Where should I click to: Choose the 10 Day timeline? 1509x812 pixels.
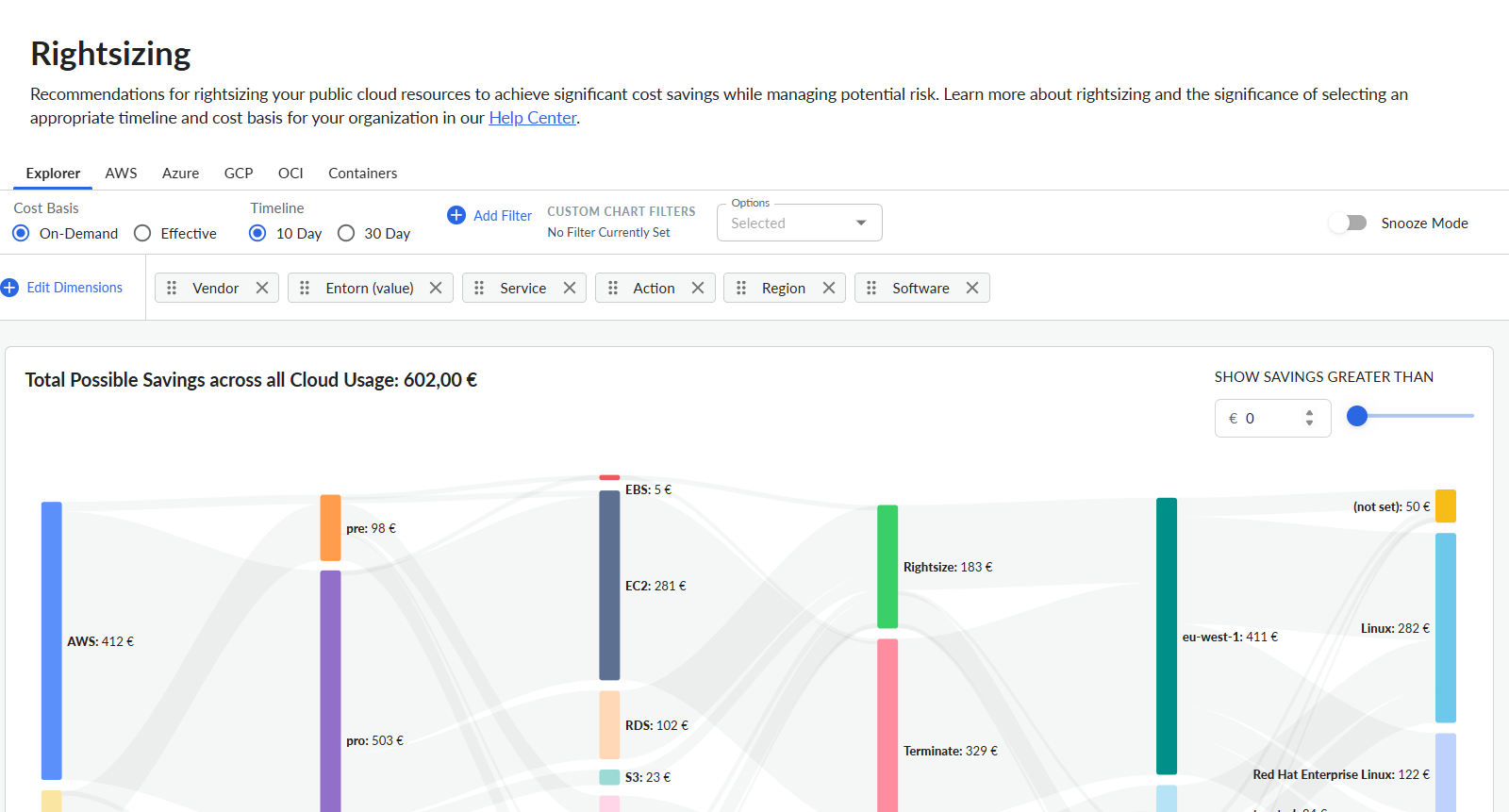coord(257,233)
